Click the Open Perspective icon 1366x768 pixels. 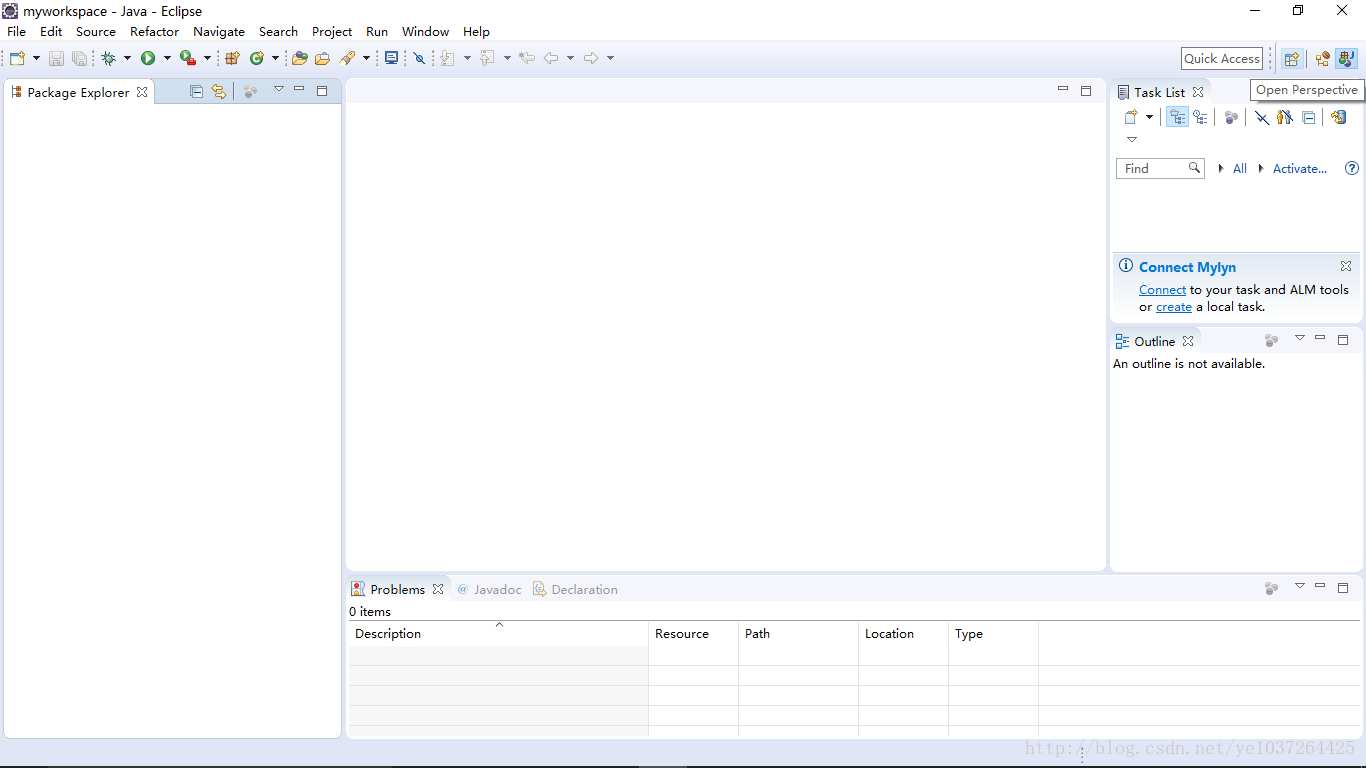pos(1291,59)
